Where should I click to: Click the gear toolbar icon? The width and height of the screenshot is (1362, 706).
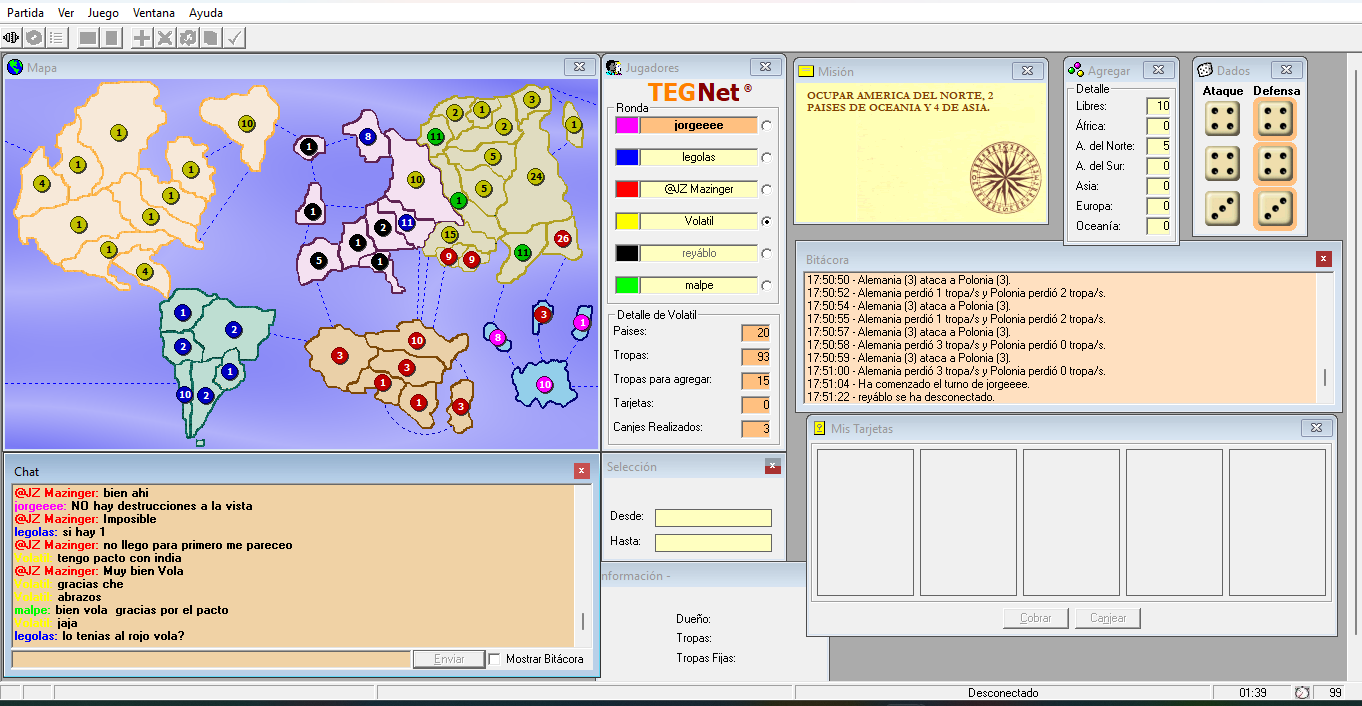(x=187, y=38)
